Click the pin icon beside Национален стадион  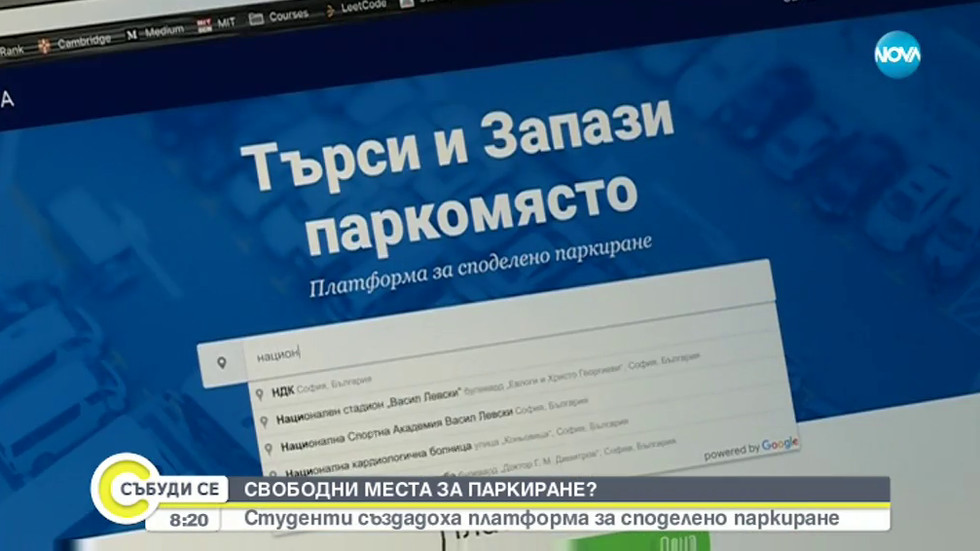pos(264,422)
